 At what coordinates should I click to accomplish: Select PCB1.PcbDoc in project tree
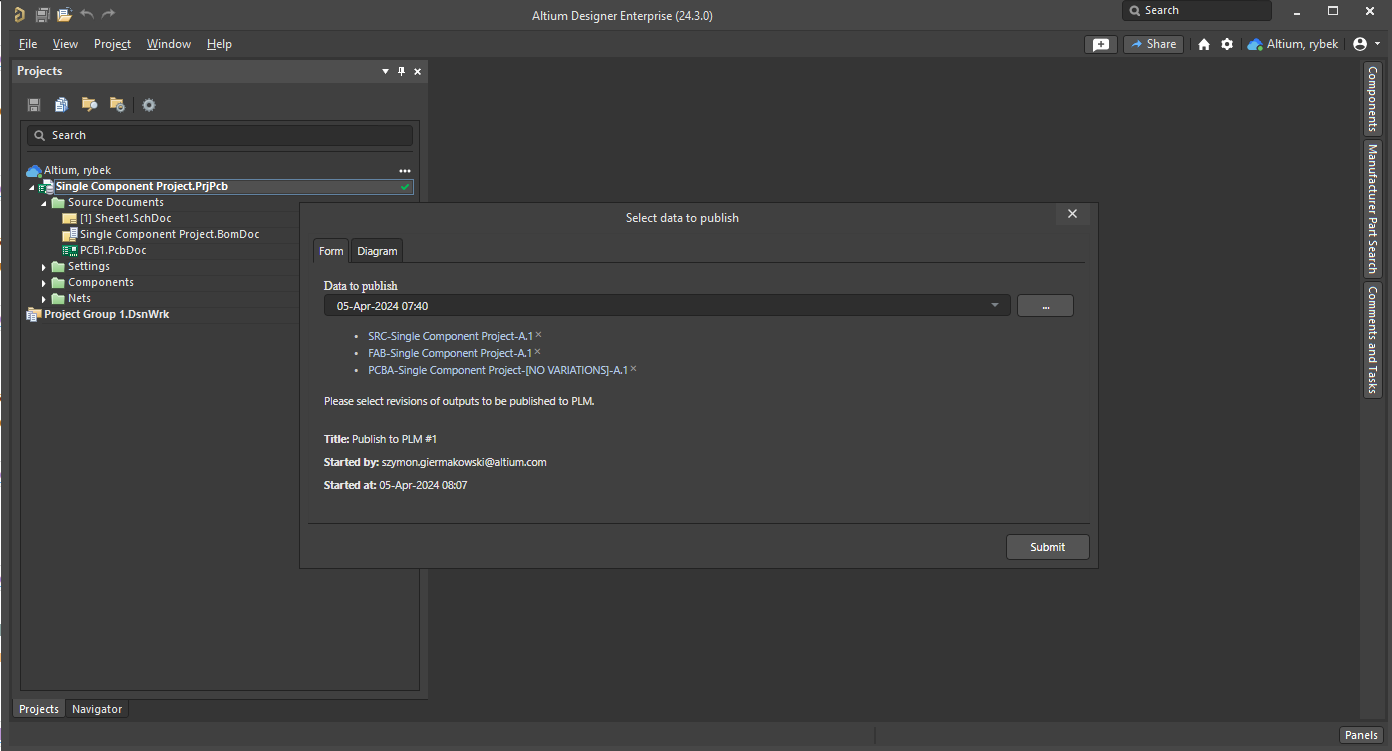tap(113, 251)
